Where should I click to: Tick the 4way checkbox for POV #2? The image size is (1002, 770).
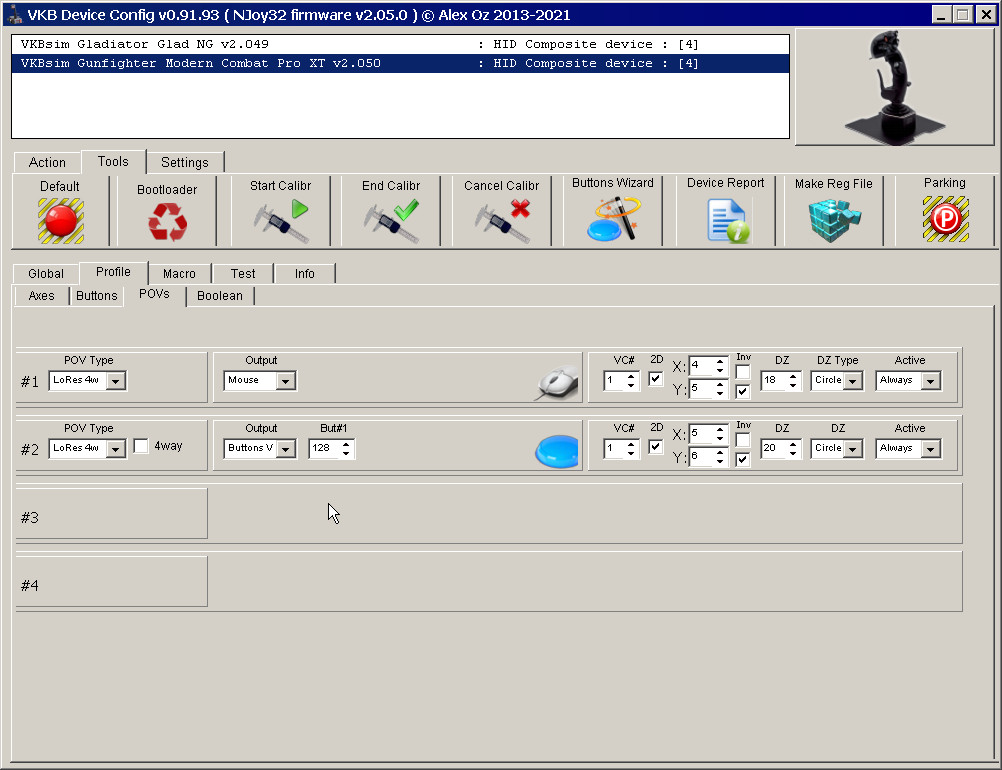[141, 446]
